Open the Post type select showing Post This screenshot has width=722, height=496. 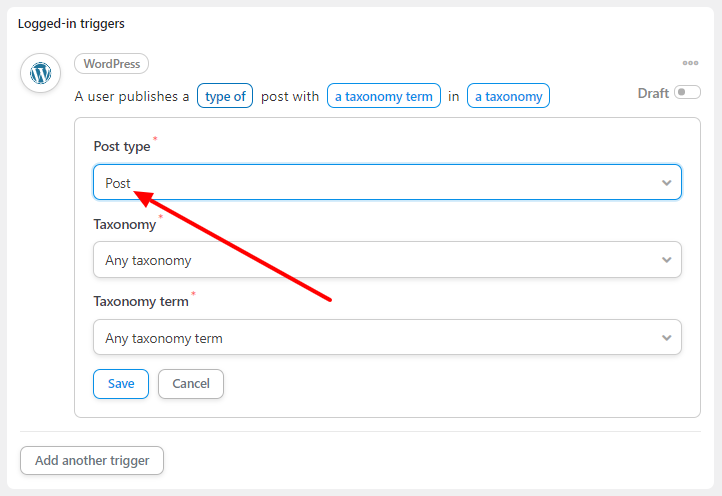[387, 182]
